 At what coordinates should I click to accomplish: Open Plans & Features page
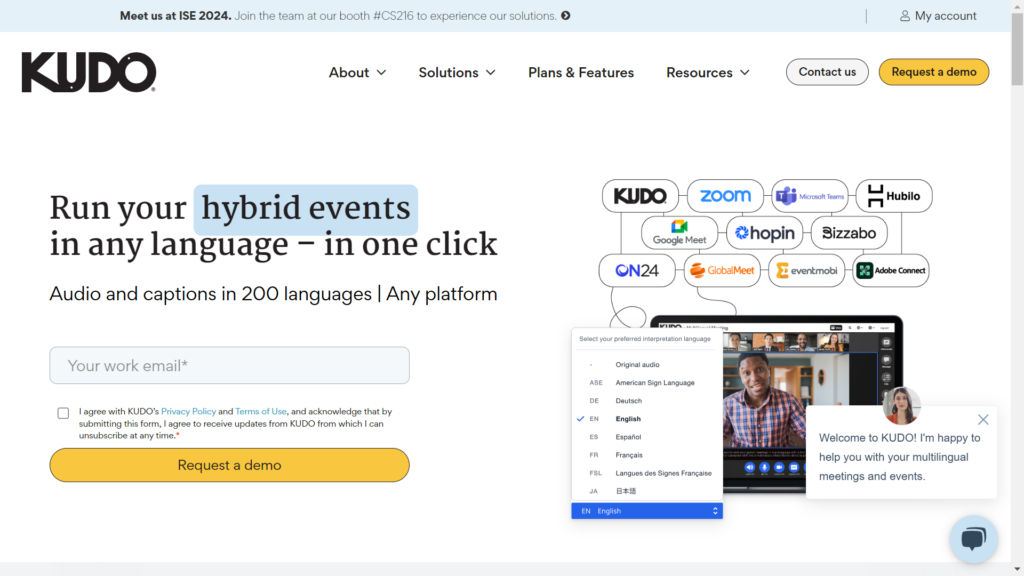[581, 72]
